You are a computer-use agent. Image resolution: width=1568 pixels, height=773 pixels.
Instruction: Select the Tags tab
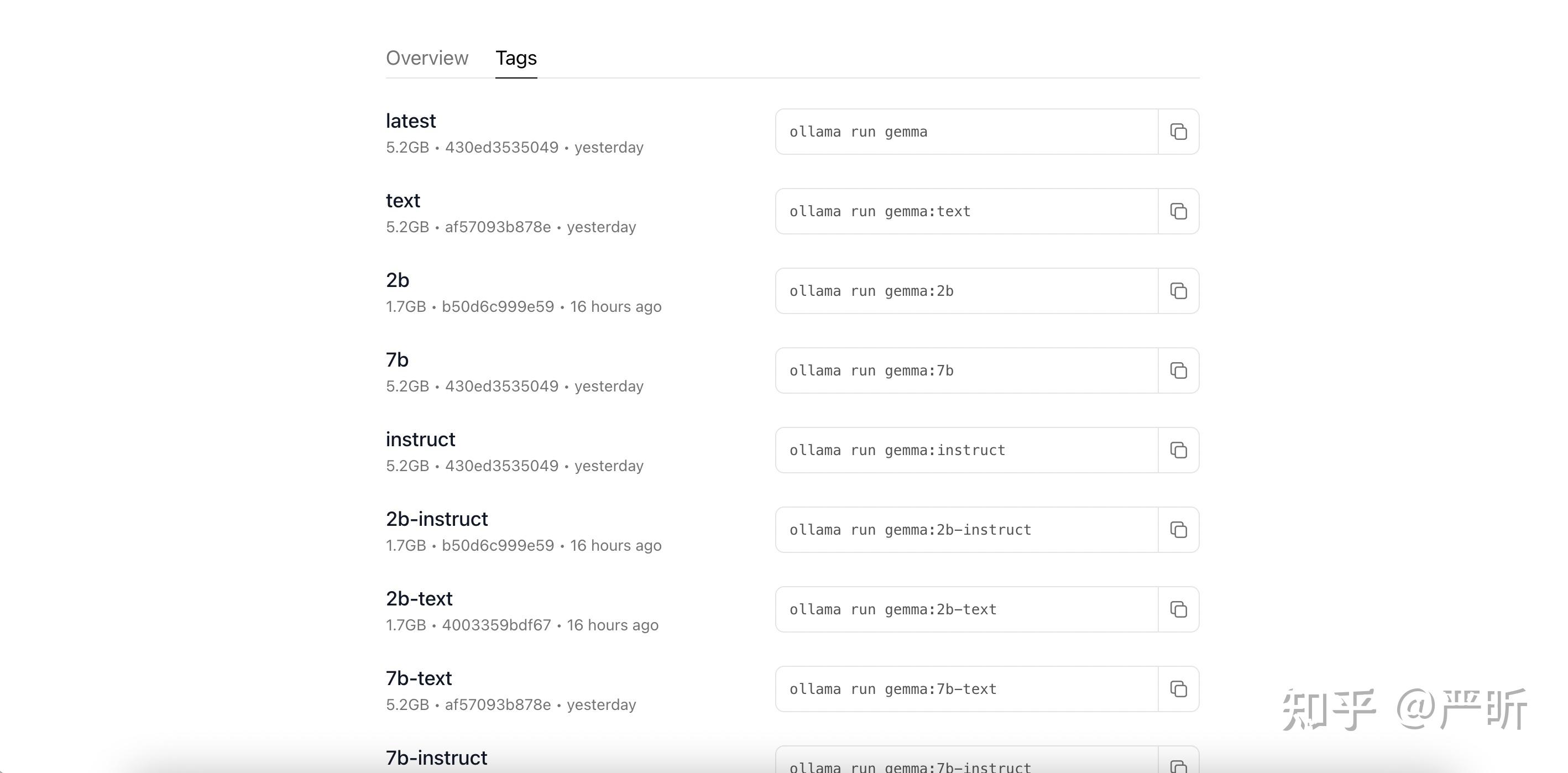tap(515, 58)
